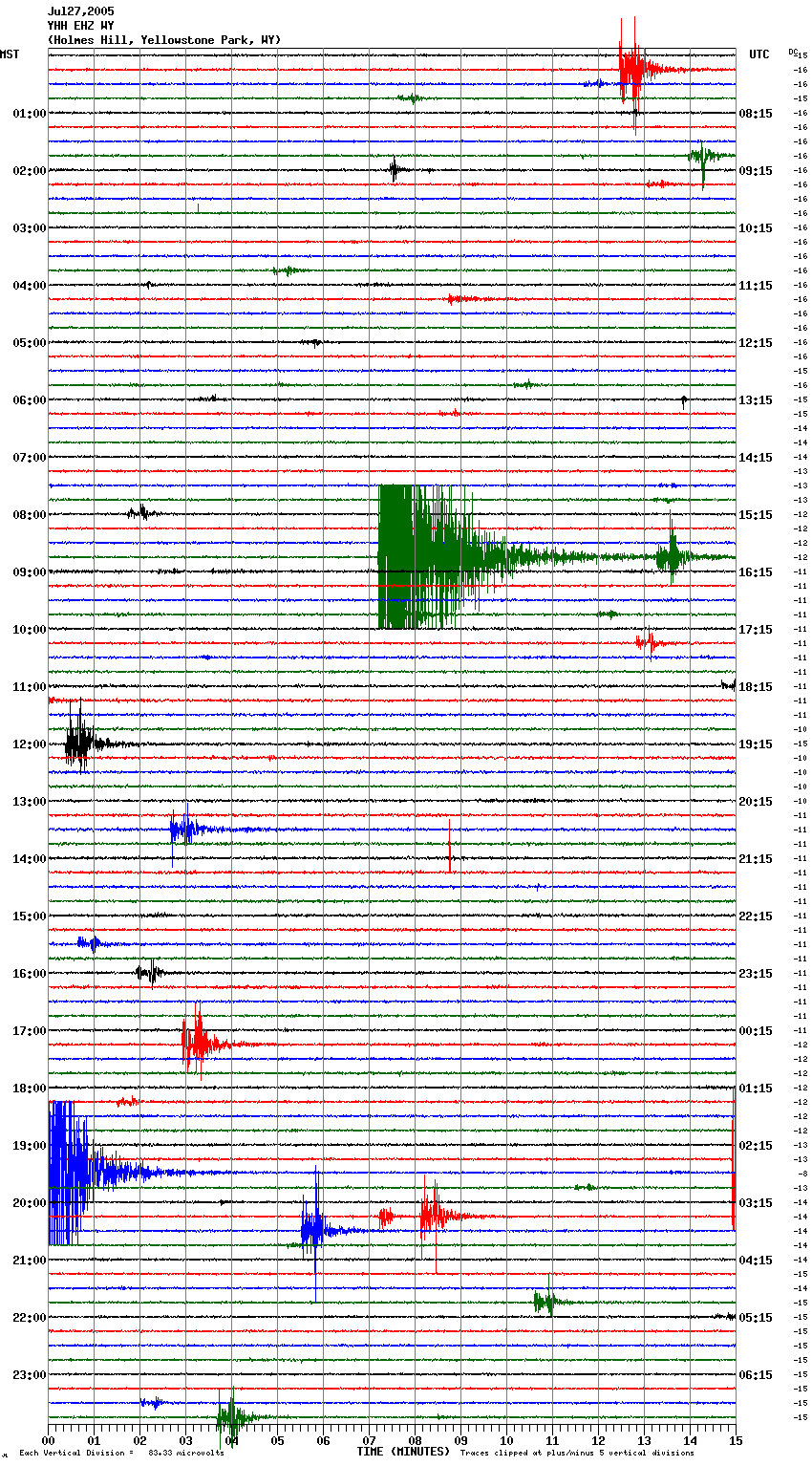
Task: Select the 02:00 MST time label
Action: point(30,171)
